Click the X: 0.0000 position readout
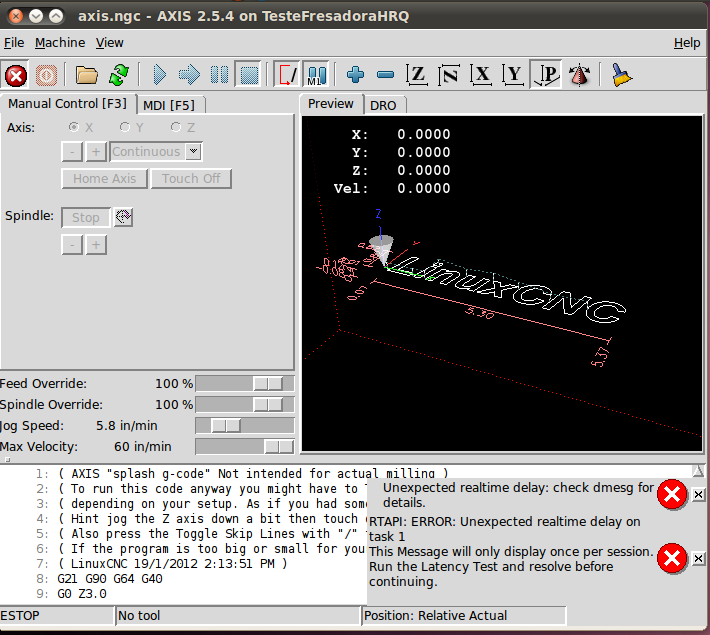This screenshot has height=635, width=710. point(401,135)
